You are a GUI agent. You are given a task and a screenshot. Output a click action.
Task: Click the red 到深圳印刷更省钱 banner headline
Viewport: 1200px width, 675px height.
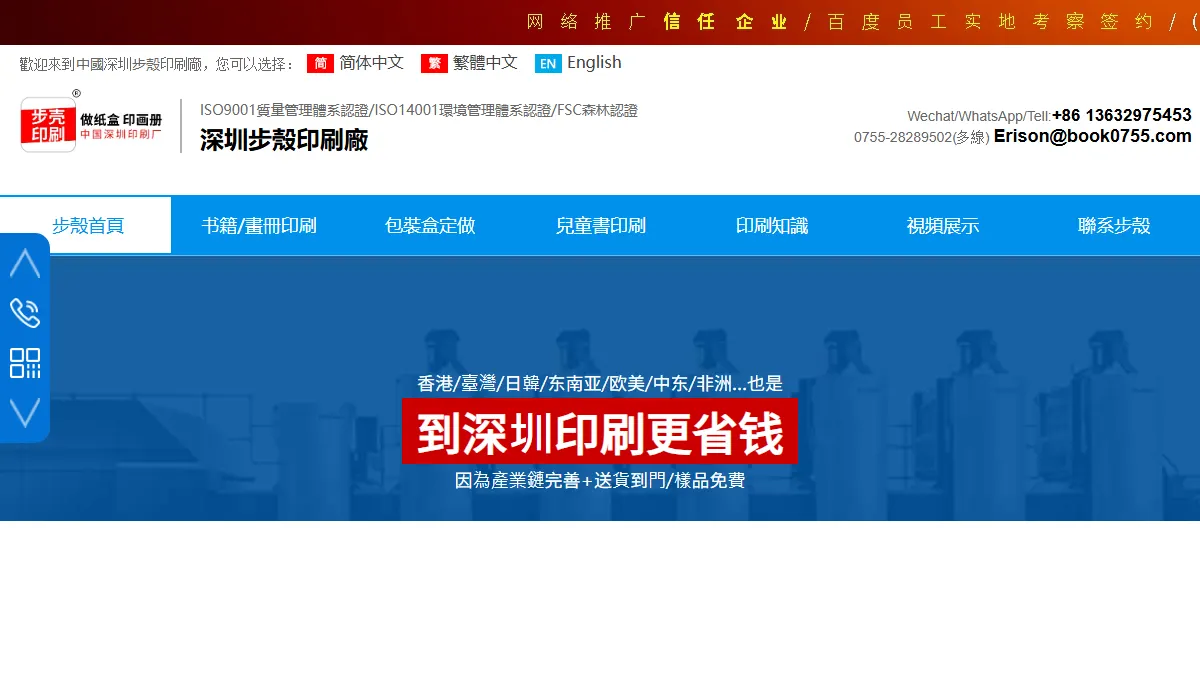tap(600, 431)
